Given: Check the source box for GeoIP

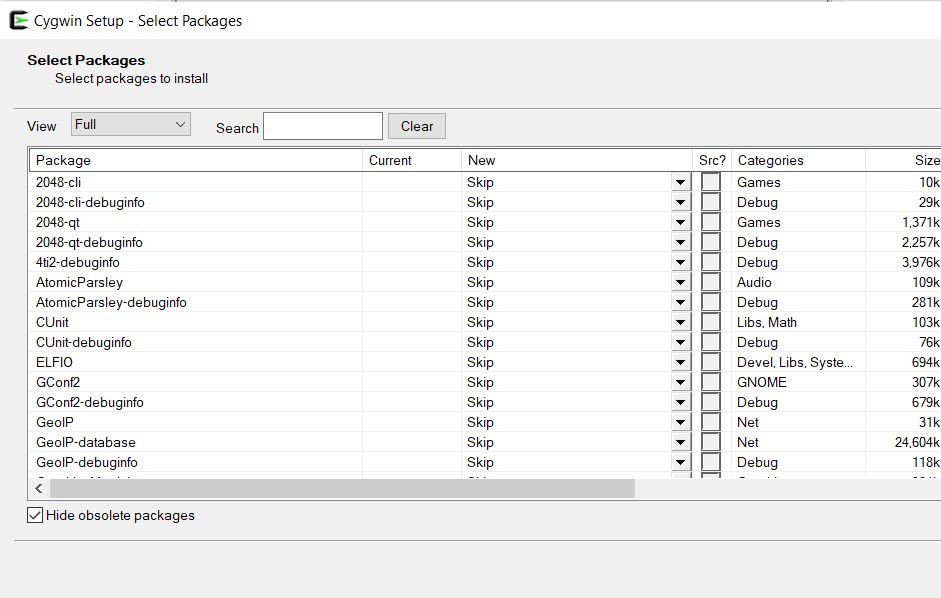Looking at the screenshot, I should (x=711, y=422).
